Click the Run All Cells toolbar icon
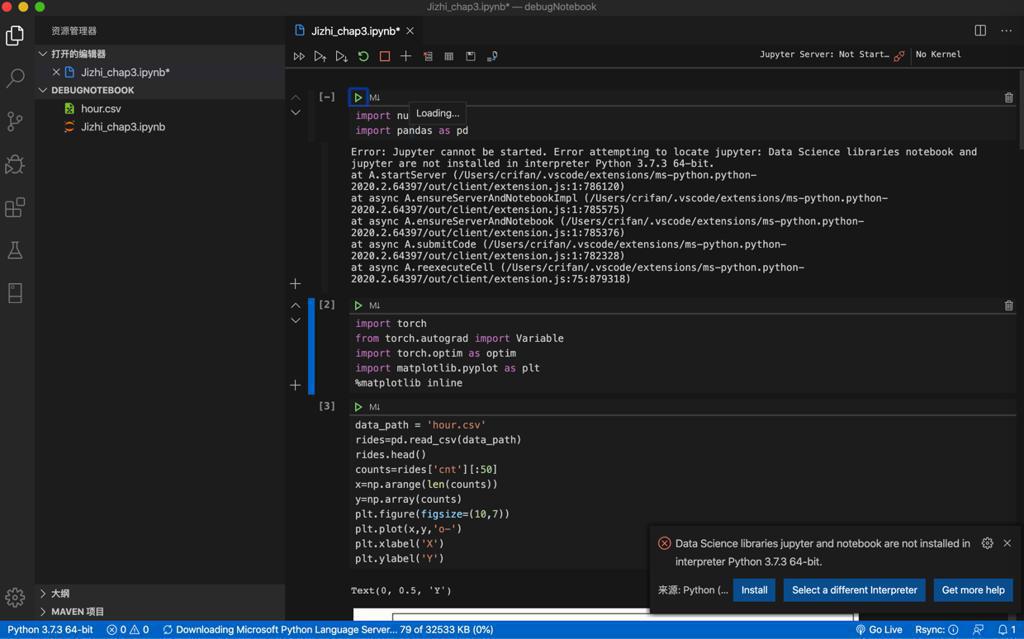The image size is (1024, 639). tap(299, 57)
